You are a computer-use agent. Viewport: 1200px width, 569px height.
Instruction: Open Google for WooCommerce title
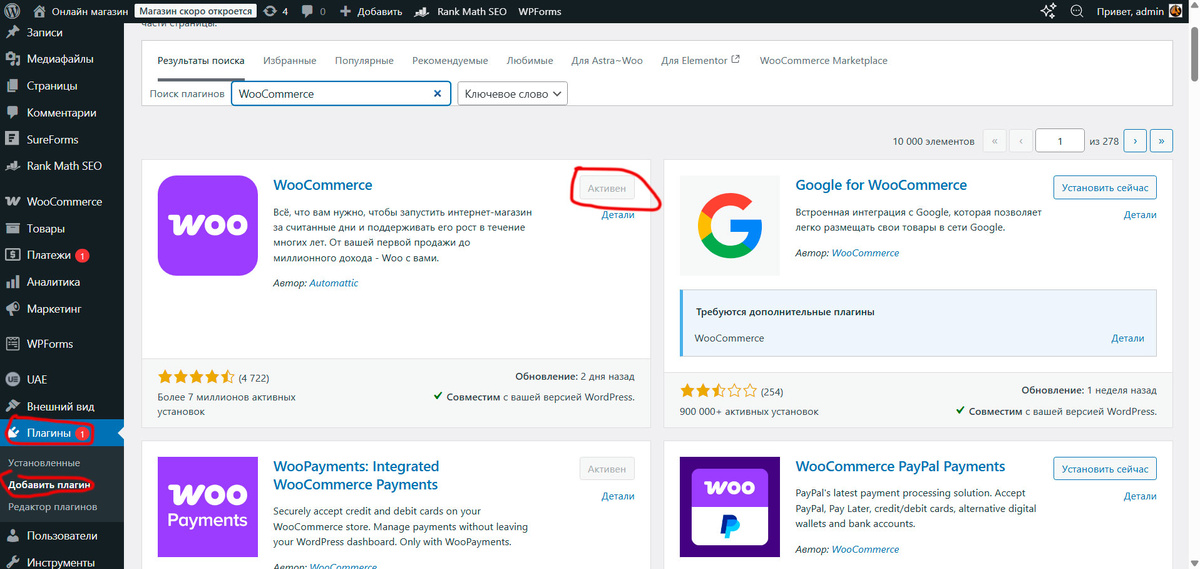881,185
